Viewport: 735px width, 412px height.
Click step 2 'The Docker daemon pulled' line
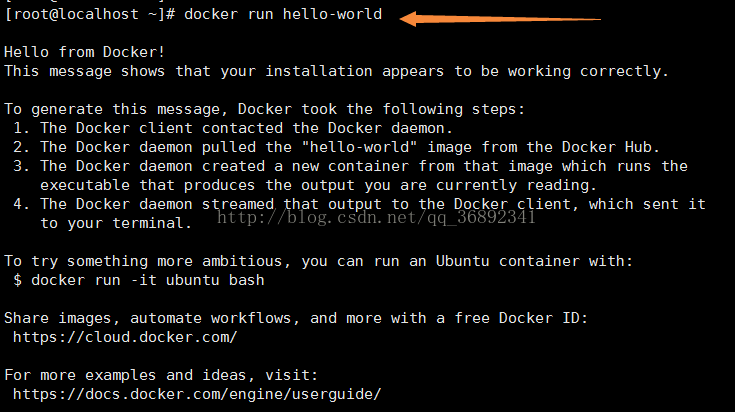[x=336, y=147]
